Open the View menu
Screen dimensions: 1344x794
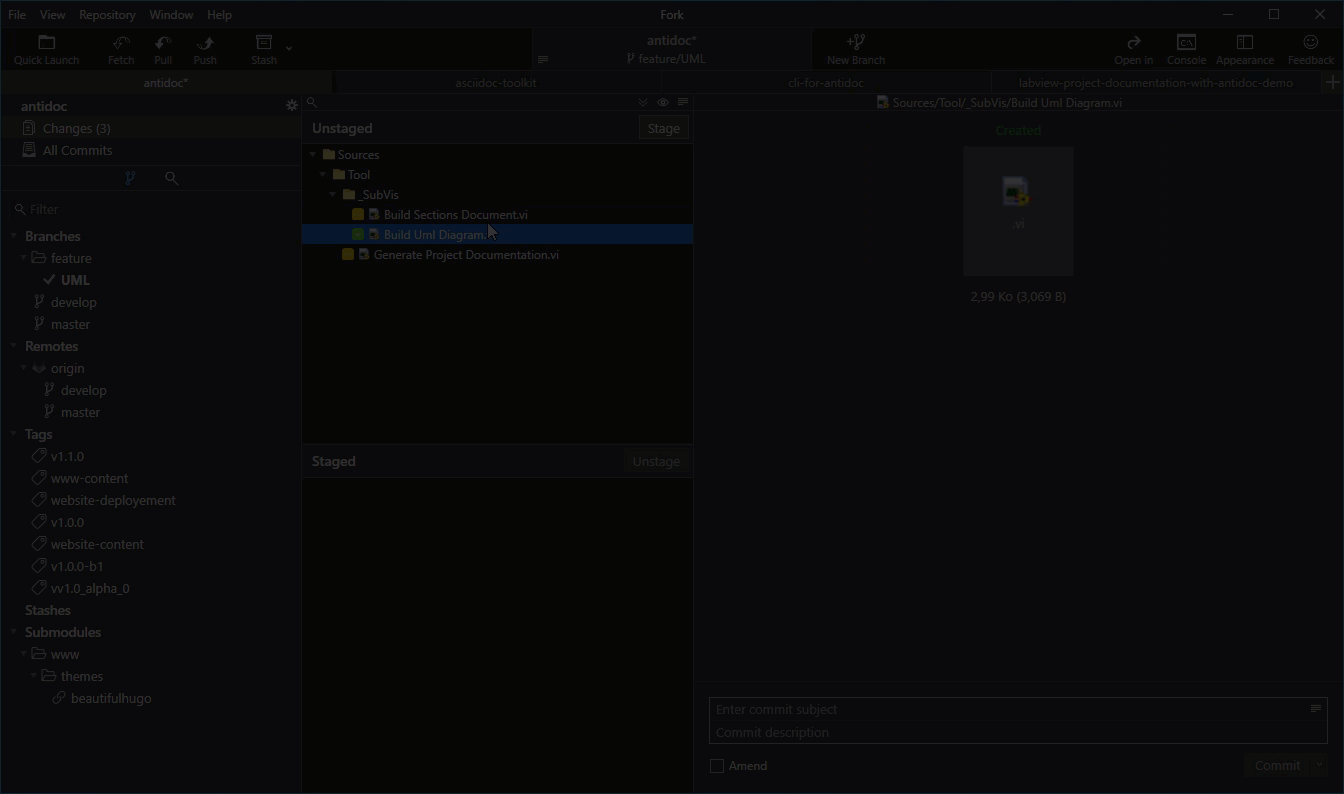(x=53, y=15)
